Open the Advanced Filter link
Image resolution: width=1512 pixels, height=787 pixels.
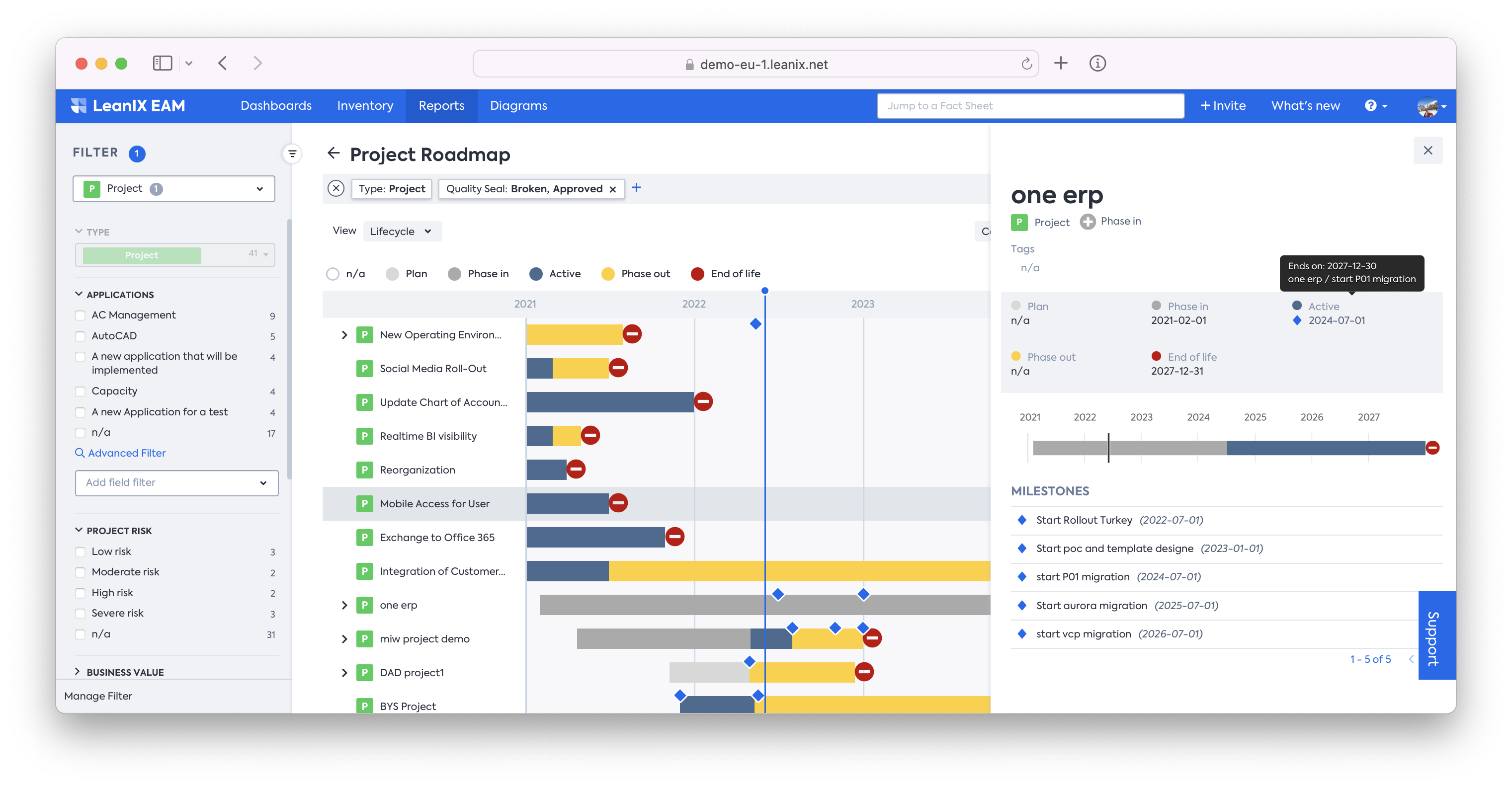pyautogui.click(x=126, y=453)
